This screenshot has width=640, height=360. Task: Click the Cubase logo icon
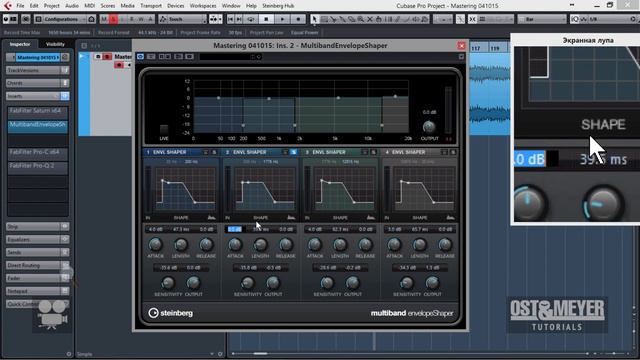(7, 6)
